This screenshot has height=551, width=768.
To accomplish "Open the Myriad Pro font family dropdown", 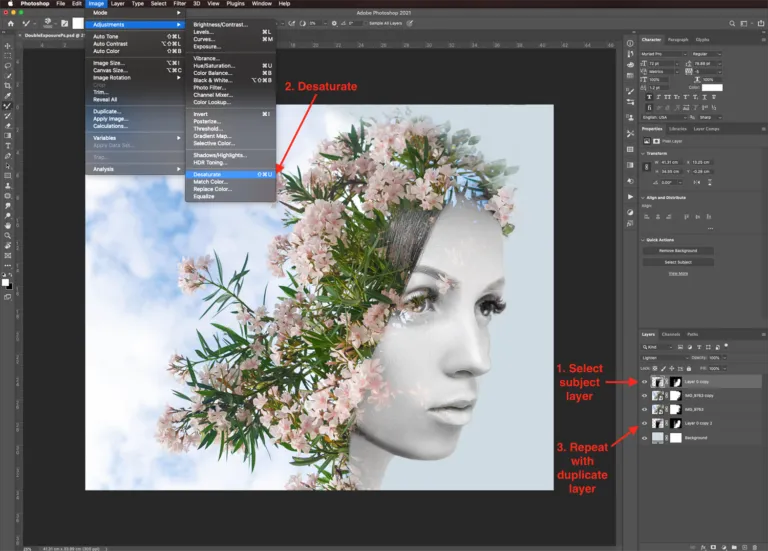I will (x=664, y=53).
